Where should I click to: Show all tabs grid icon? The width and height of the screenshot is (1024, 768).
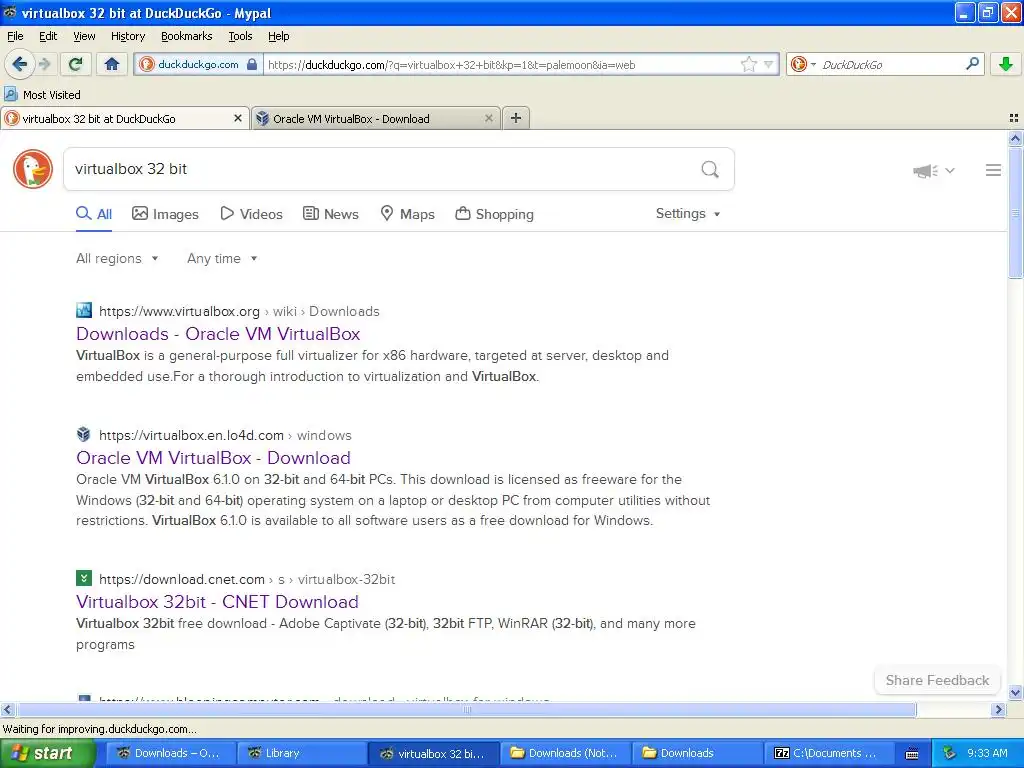pos(1014,118)
